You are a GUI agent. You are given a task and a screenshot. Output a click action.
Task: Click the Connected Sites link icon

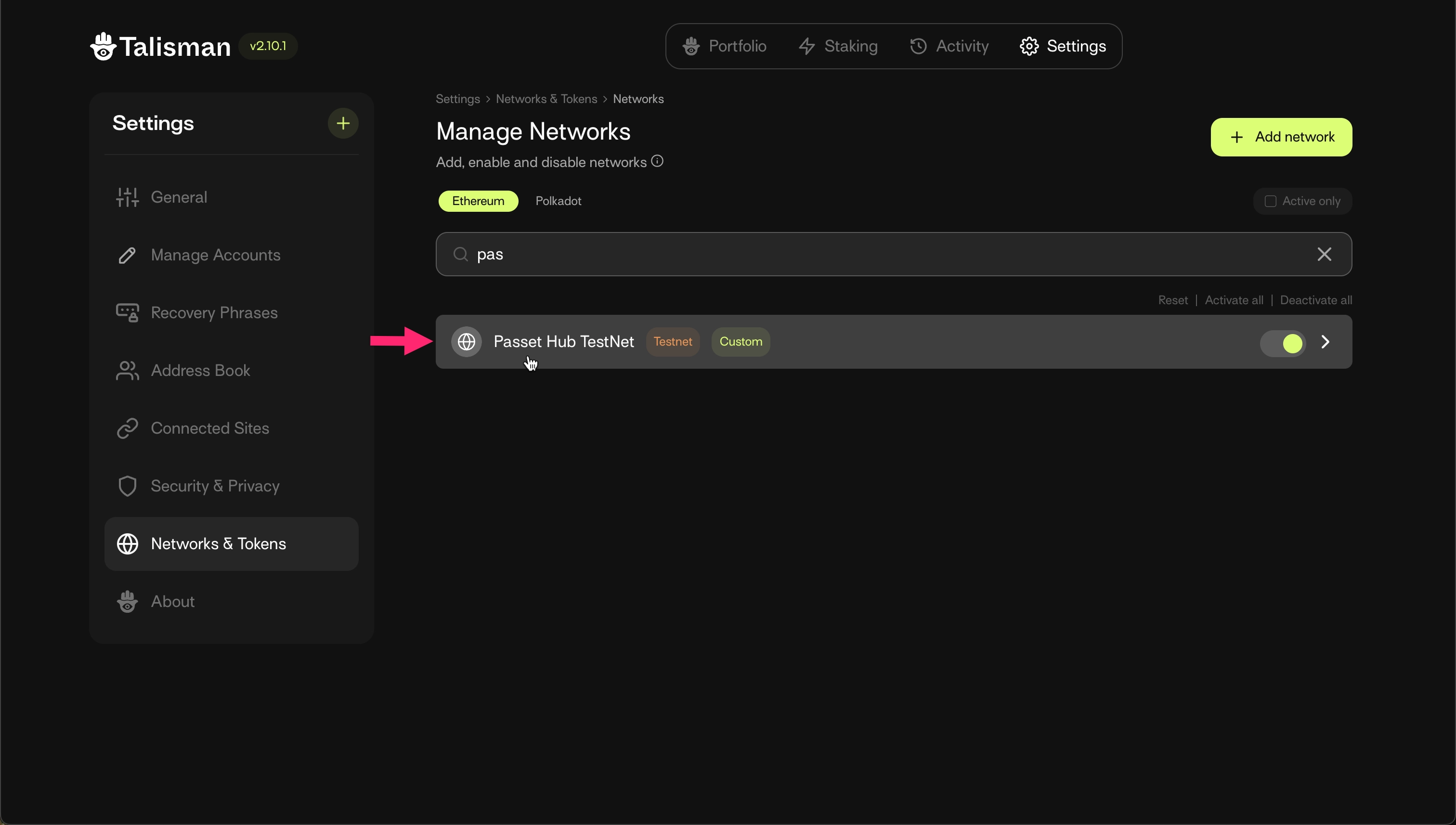point(128,428)
